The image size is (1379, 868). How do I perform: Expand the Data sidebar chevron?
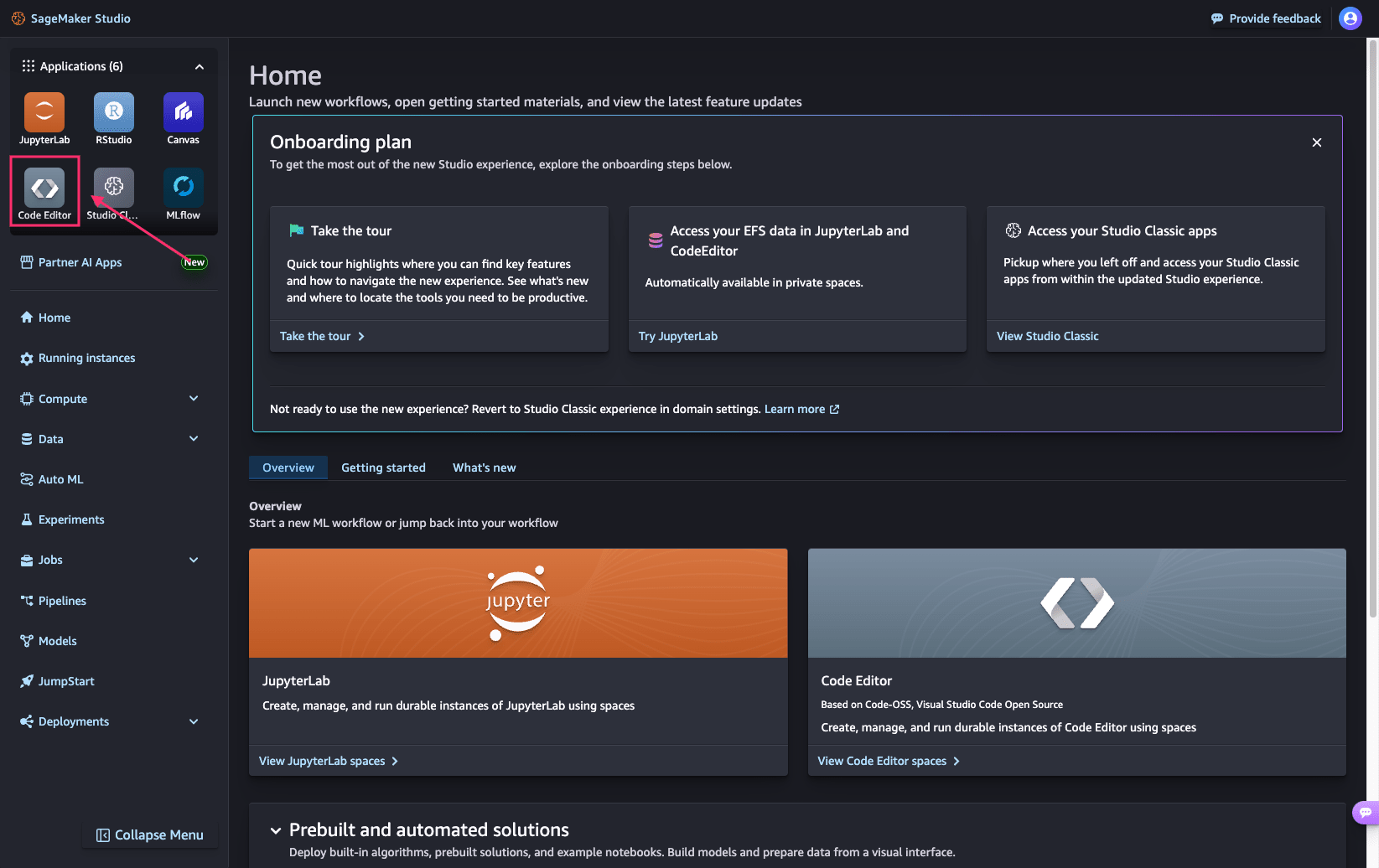click(194, 439)
